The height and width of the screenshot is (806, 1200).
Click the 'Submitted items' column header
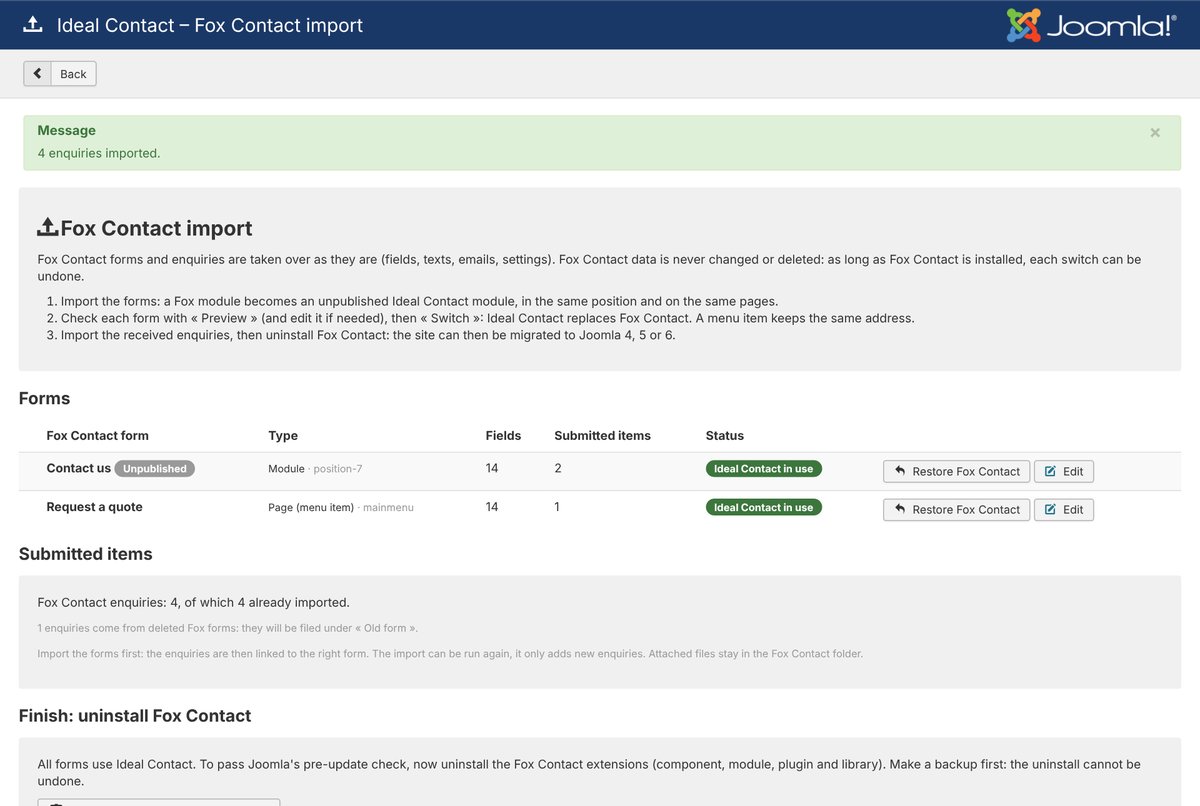(602, 435)
